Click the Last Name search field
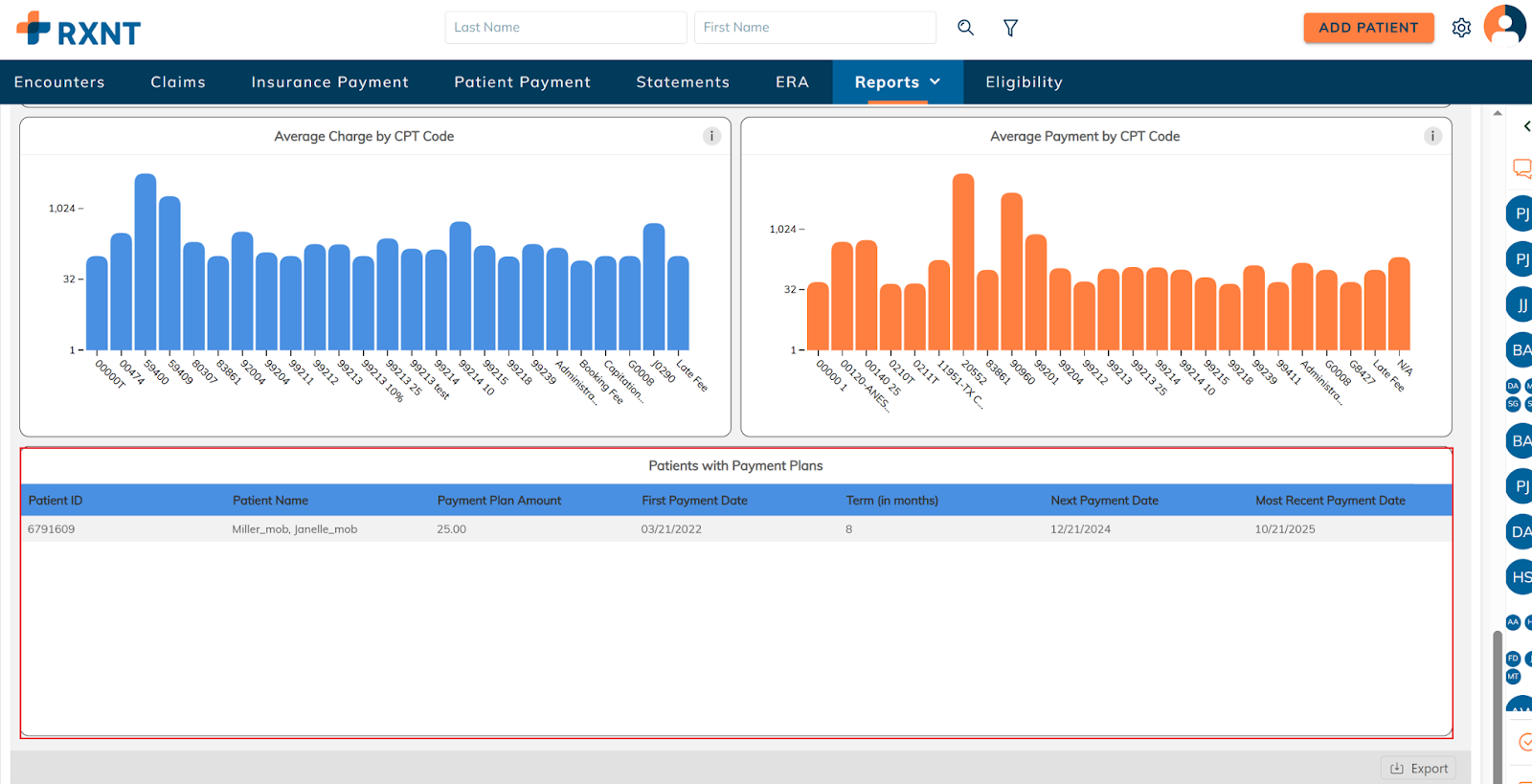This screenshot has width=1532, height=784. (x=565, y=28)
